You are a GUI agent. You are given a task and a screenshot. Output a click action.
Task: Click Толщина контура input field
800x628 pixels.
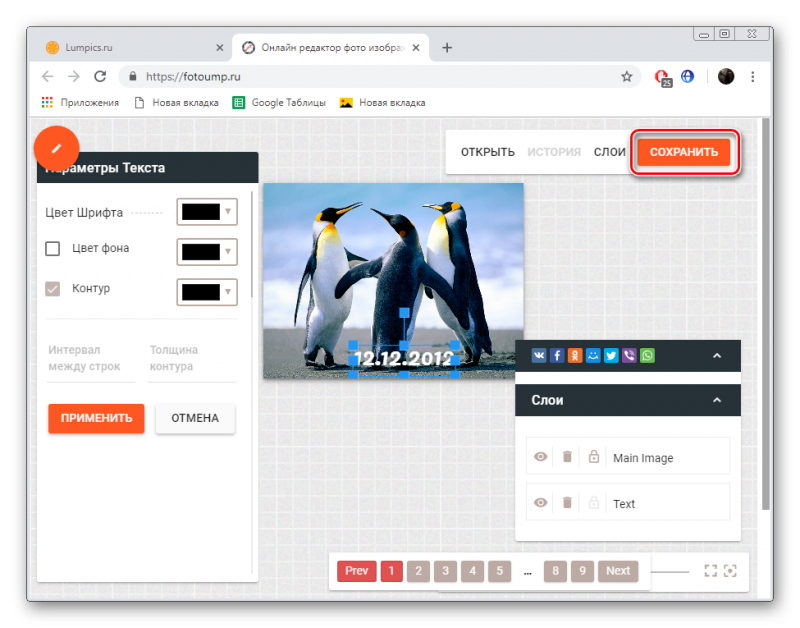click(192, 361)
